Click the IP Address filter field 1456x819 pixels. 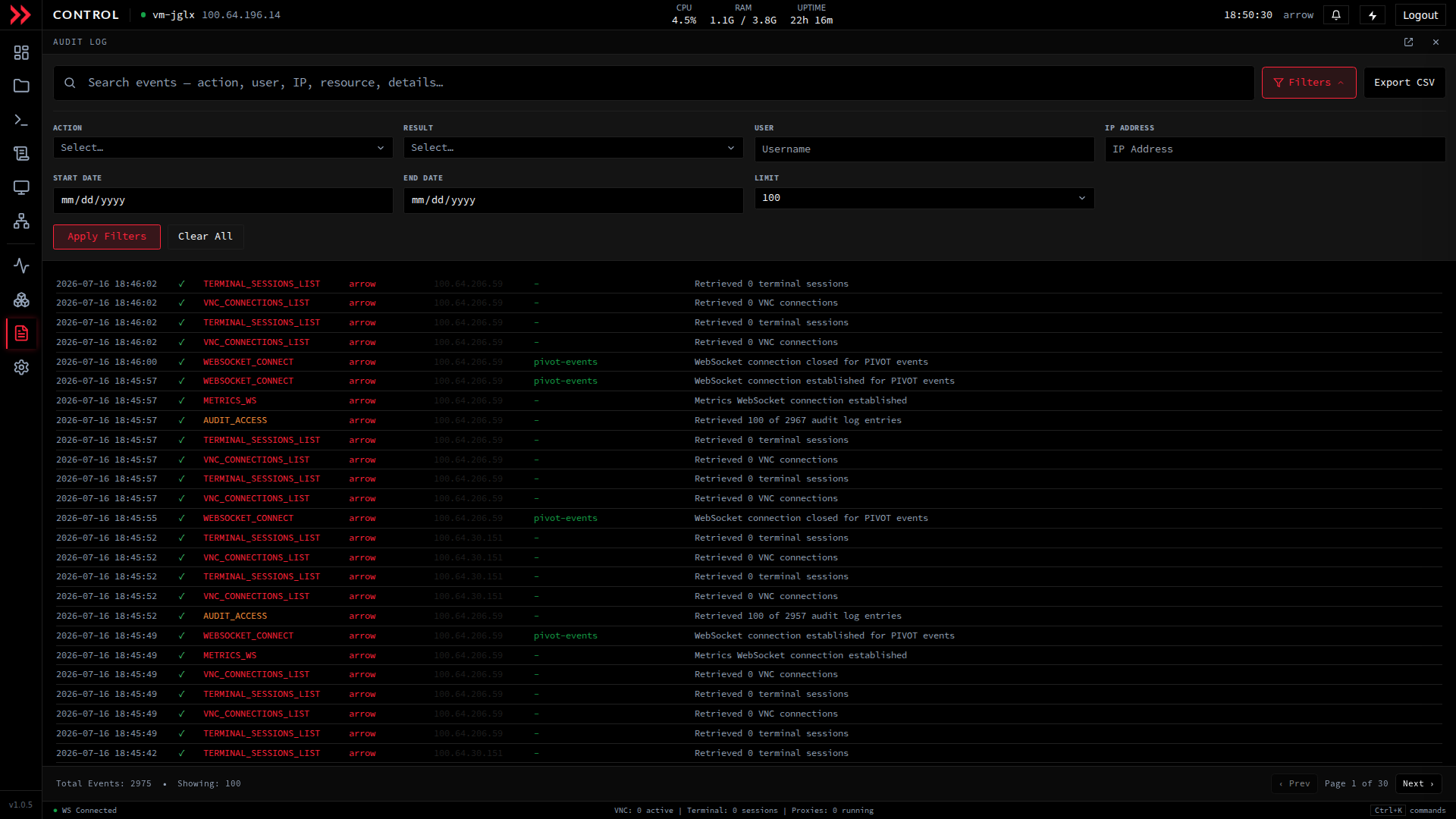[x=1275, y=149]
